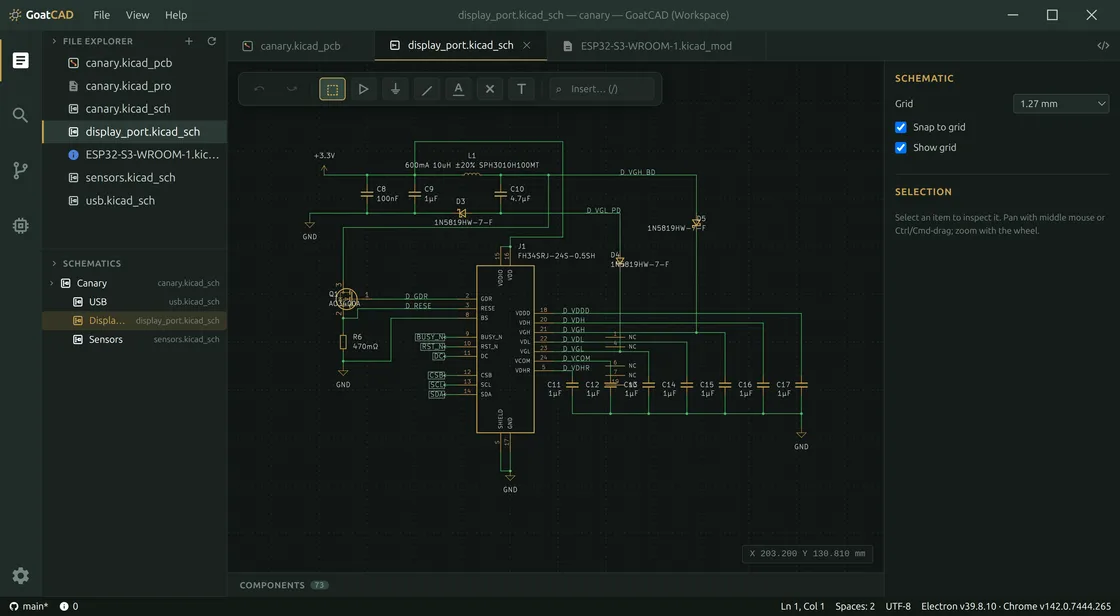Open the File menu

[x=101, y=15]
